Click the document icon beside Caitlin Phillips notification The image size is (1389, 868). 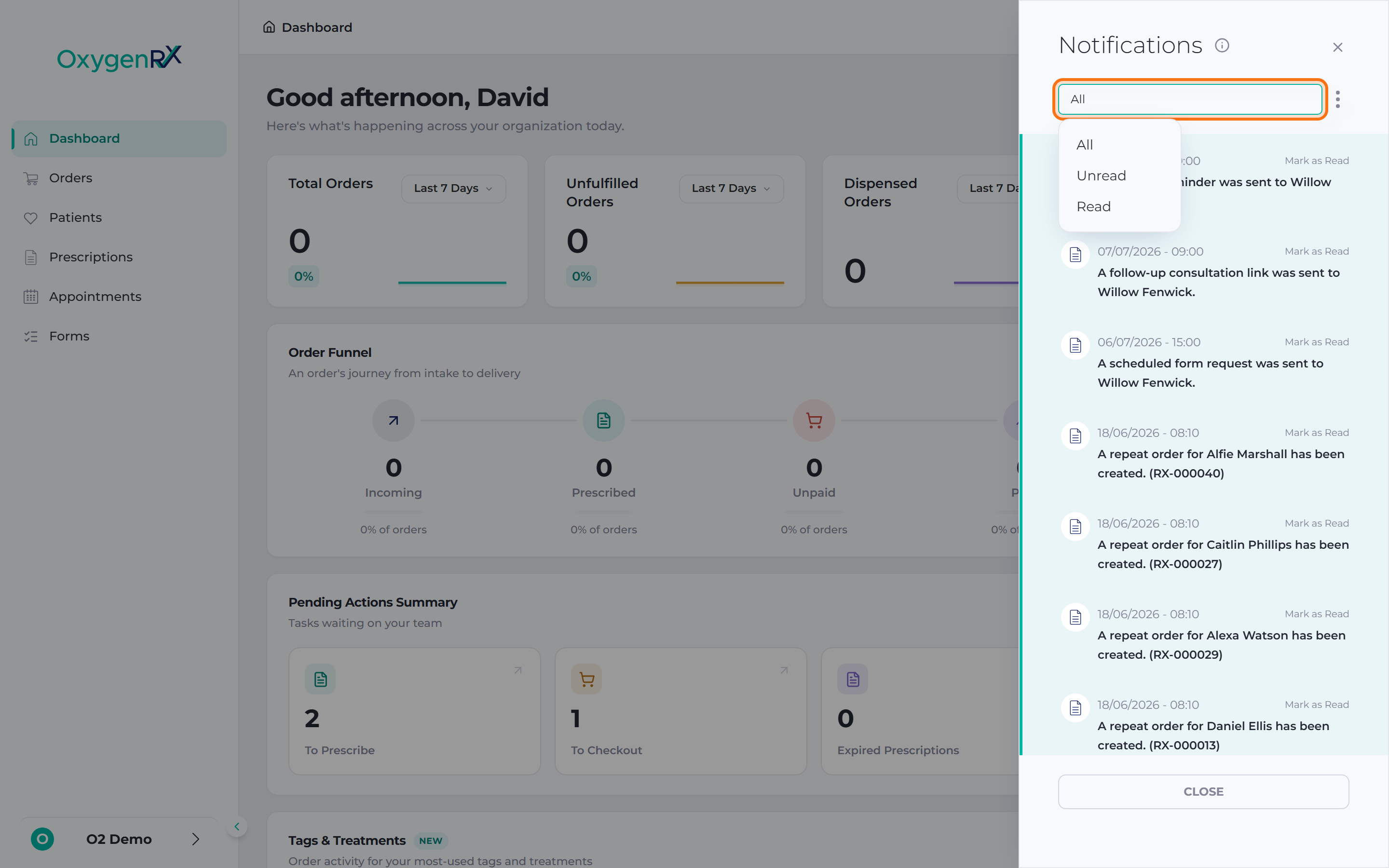[x=1075, y=527]
